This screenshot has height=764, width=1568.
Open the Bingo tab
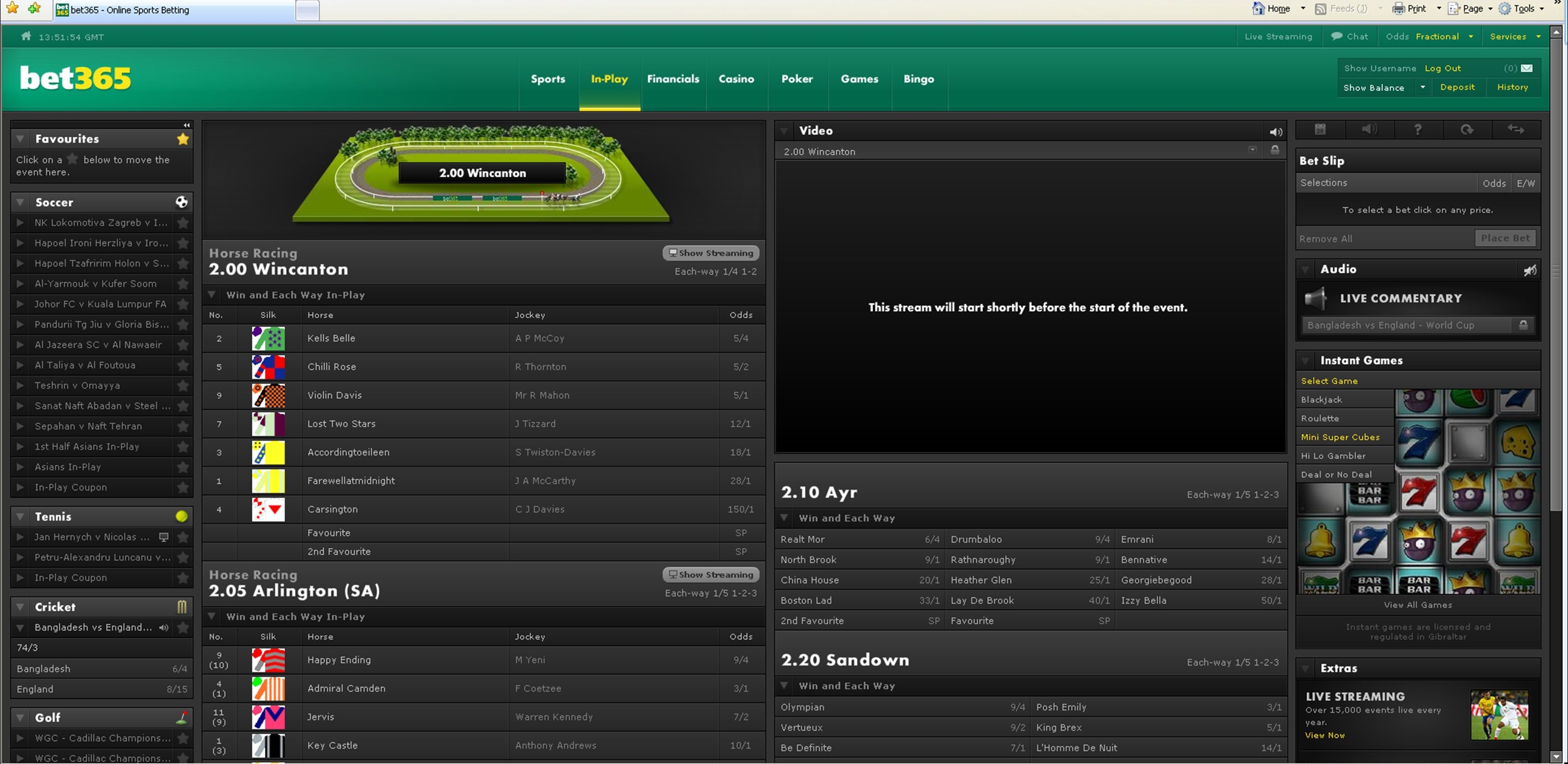(918, 79)
